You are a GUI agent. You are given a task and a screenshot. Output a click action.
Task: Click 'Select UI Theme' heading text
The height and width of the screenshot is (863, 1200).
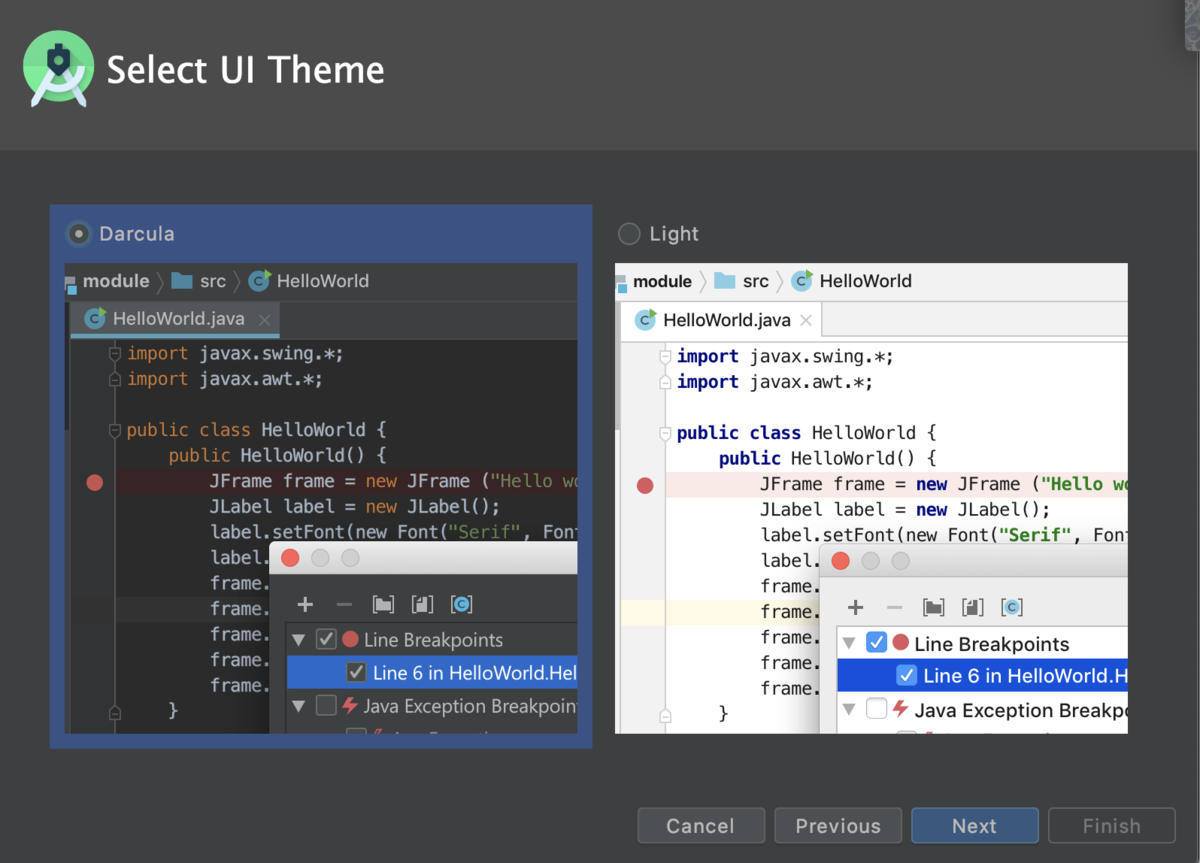pyautogui.click(x=246, y=70)
